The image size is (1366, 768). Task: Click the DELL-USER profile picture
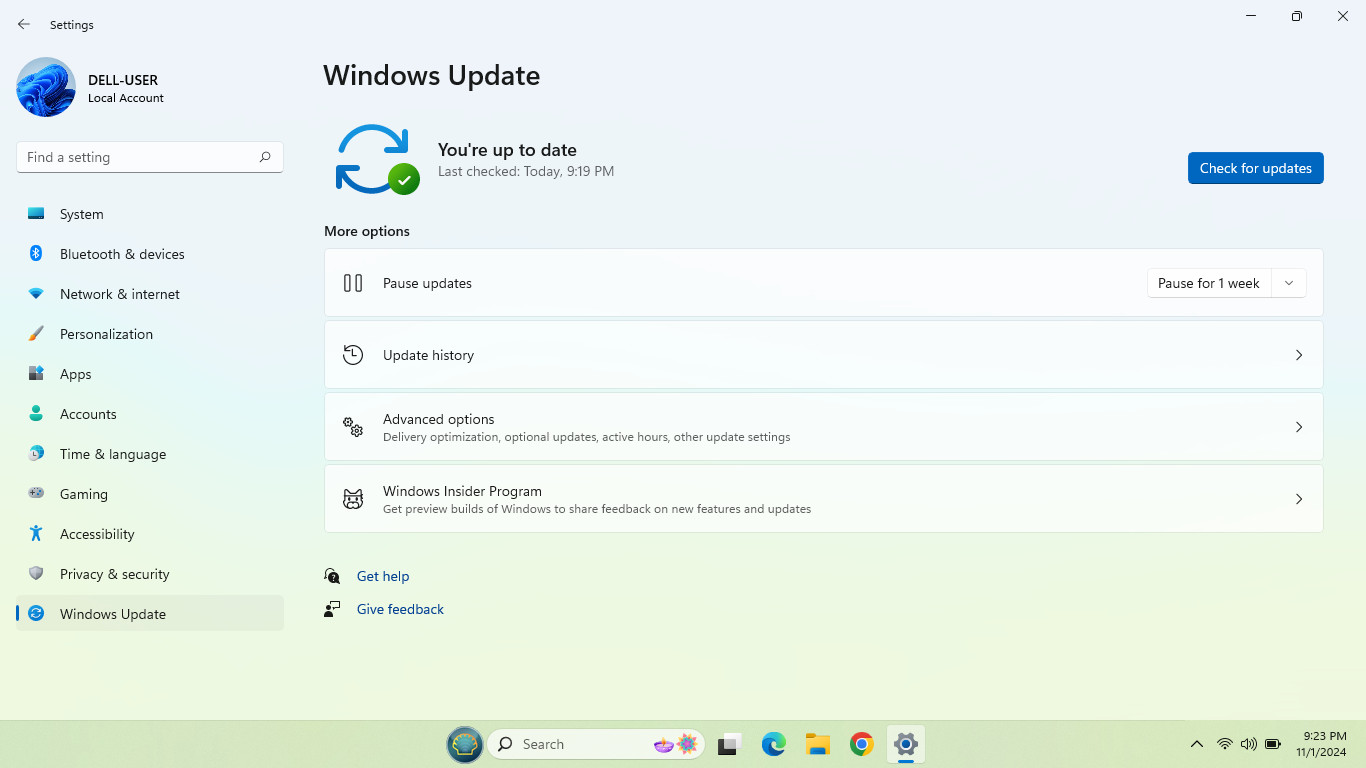pyautogui.click(x=46, y=87)
